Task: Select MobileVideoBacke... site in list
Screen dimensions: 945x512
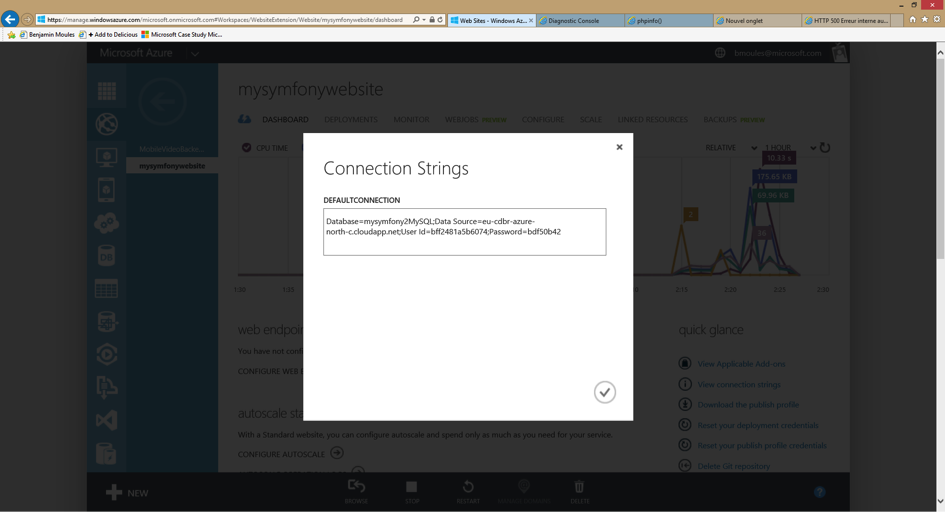Action: [172, 149]
